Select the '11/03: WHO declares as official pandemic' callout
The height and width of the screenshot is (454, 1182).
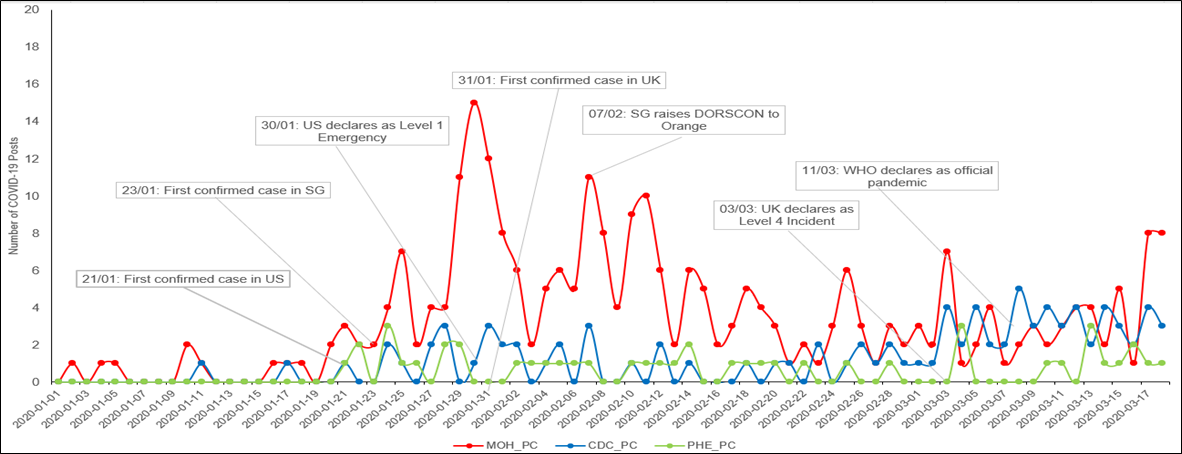[x=898, y=176]
